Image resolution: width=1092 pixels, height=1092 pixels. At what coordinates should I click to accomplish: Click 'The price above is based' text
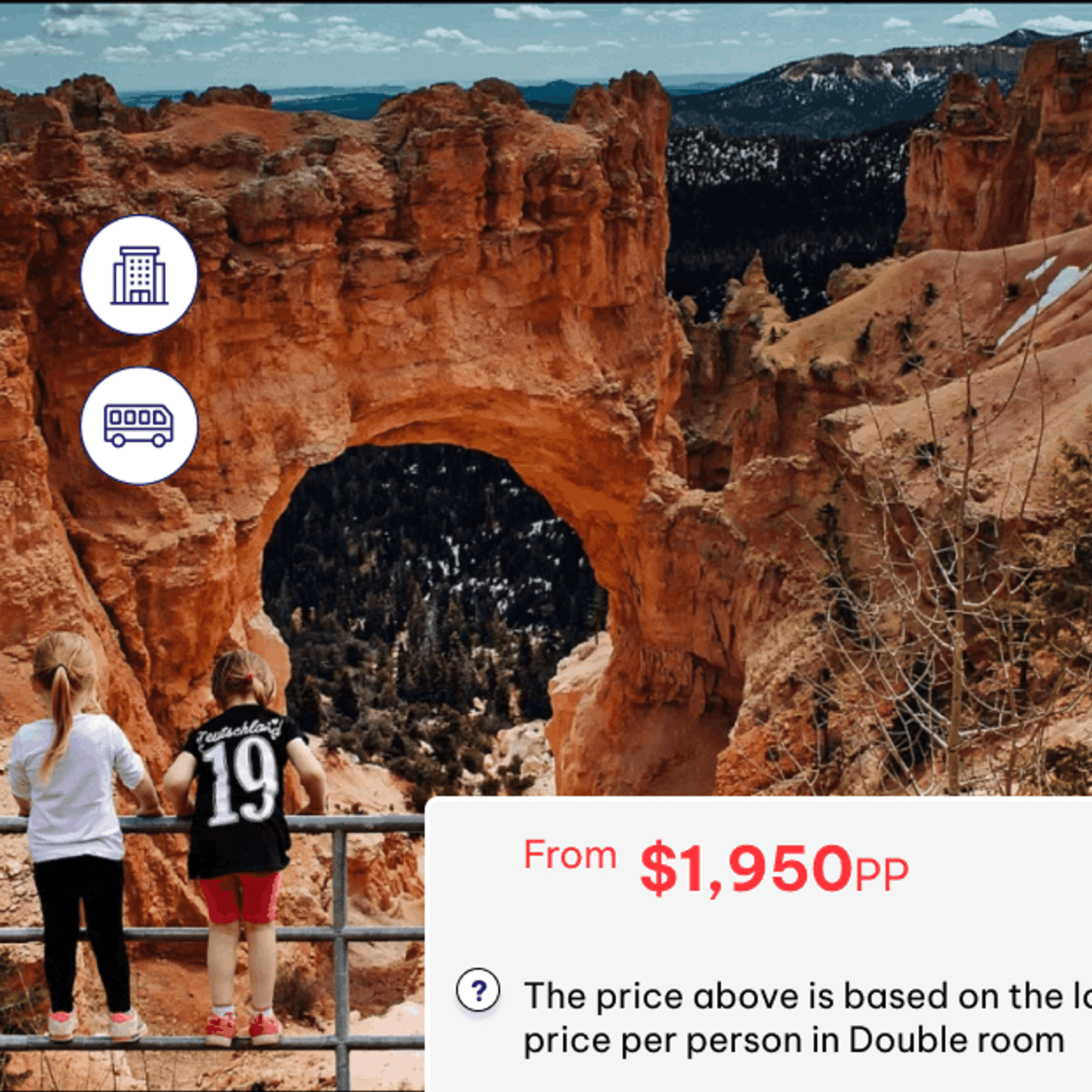pyautogui.click(x=735, y=996)
